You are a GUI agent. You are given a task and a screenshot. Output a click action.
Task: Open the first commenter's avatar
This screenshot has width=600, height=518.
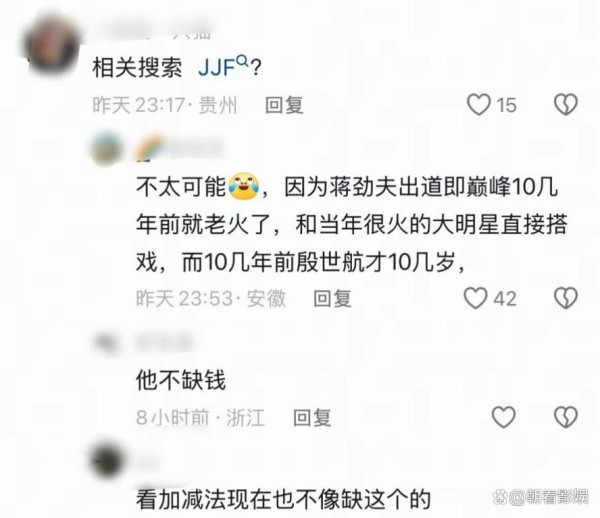pyautogui.click(x=52, y=47)
